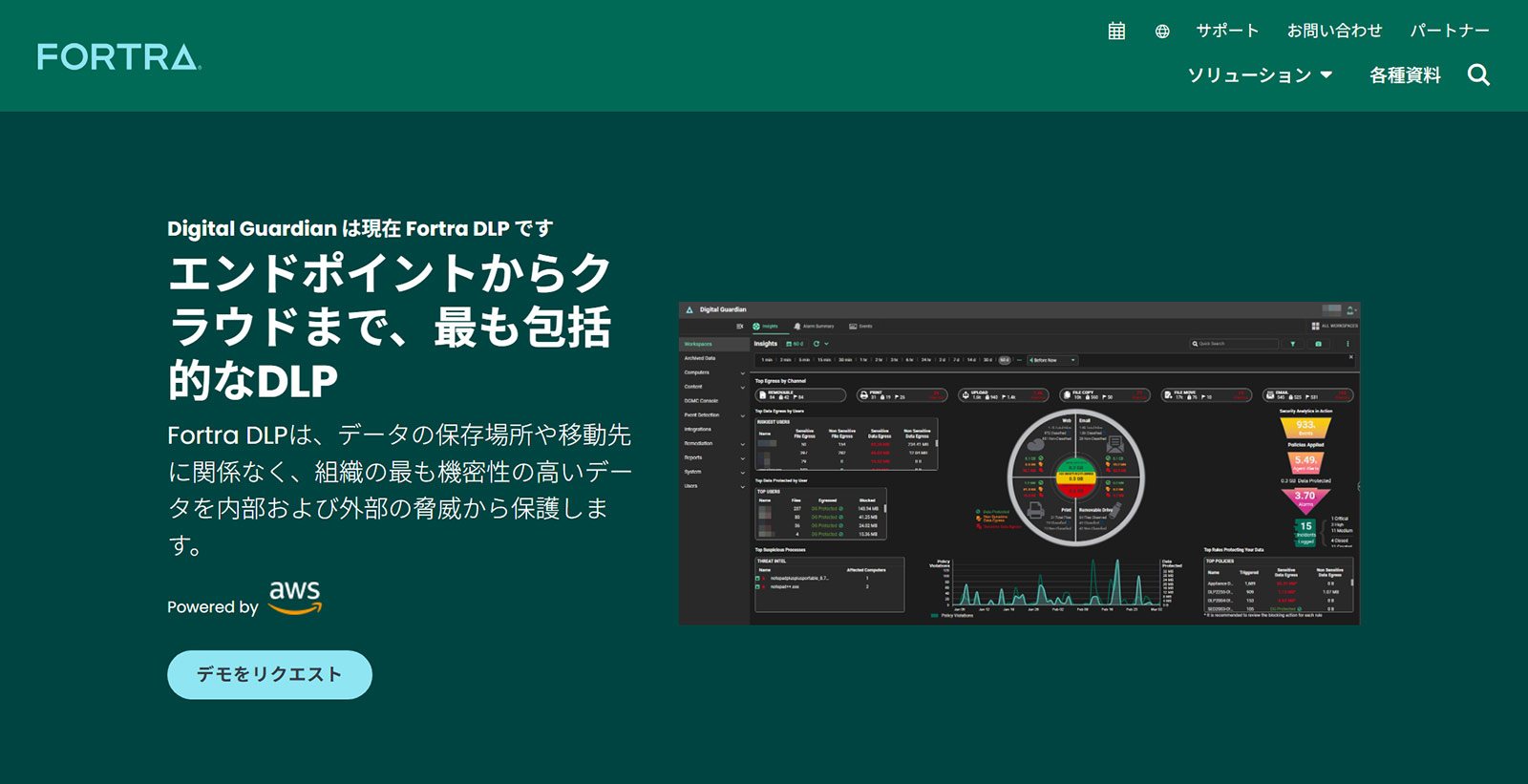
Task: Open the パートナー link
Action: coord(1450,31)
